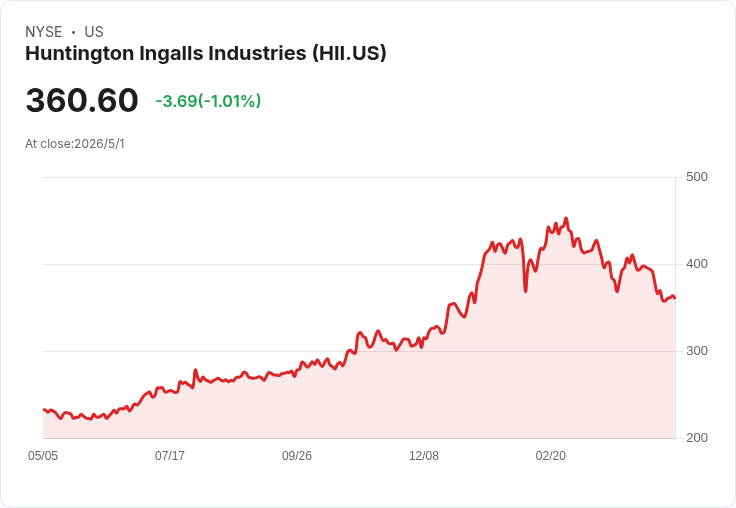Click the 12/08 date marker on x-axis
The width and height of the screenshot is (736, 508).
[x=424, y=456]
